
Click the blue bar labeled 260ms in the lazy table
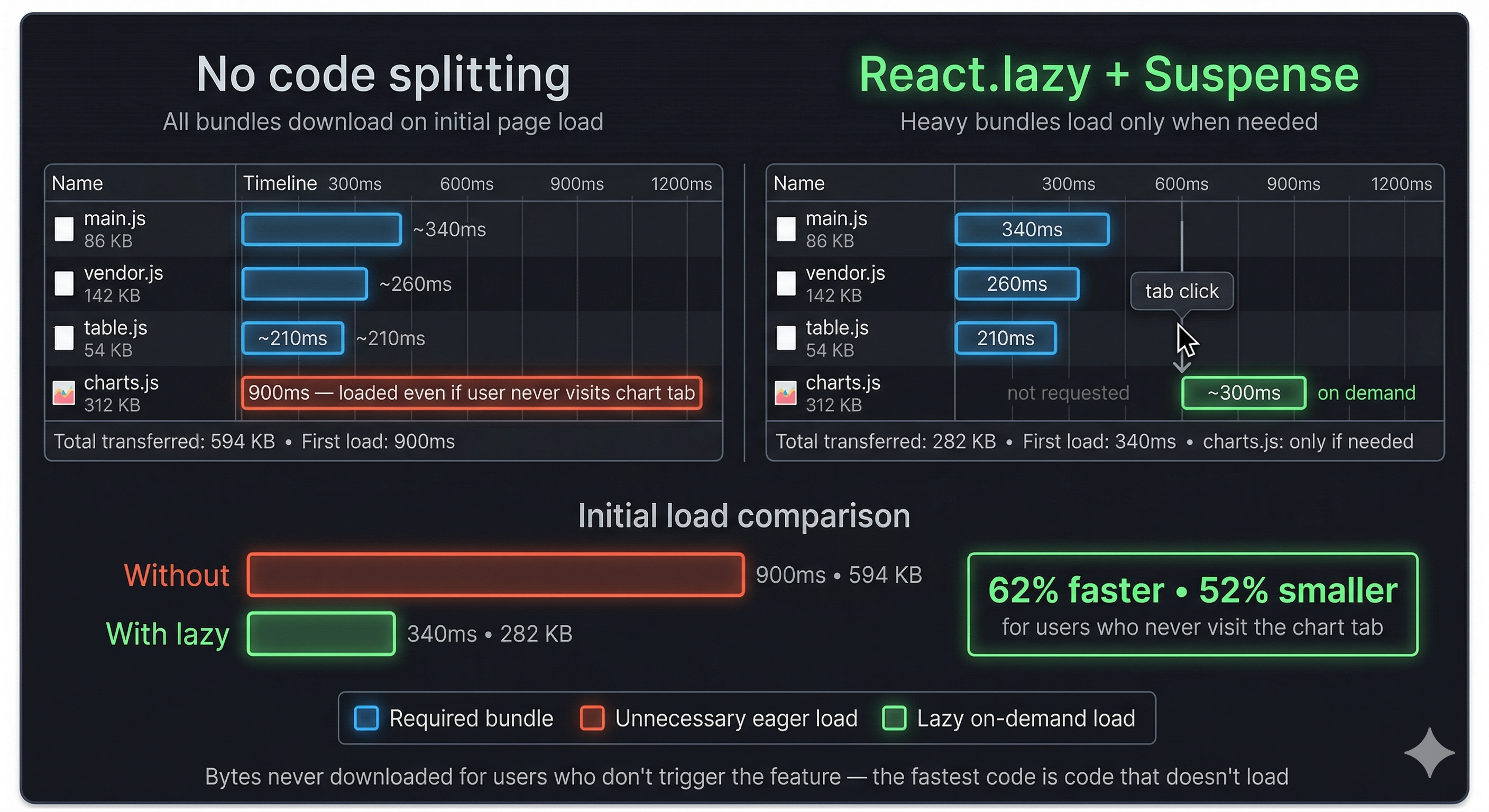pyautogui.click(x=1017, y=284)
